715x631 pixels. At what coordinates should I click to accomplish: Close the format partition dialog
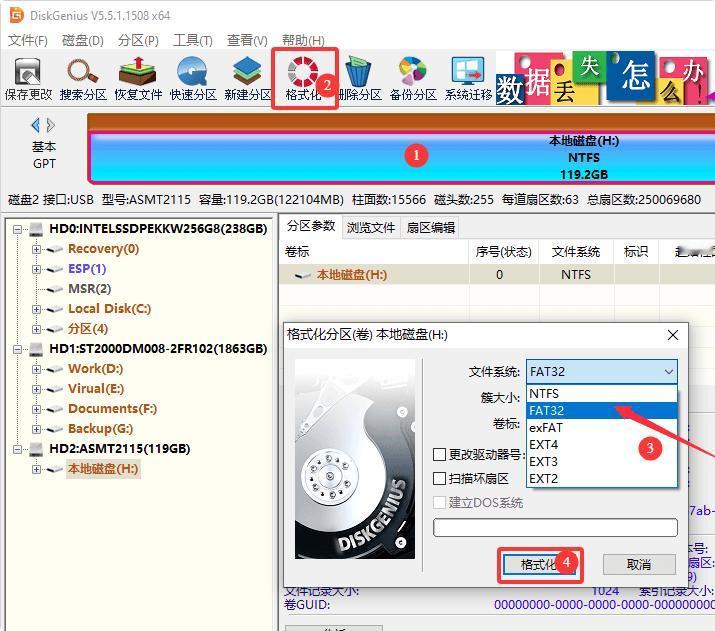click(x=673, y=335)
